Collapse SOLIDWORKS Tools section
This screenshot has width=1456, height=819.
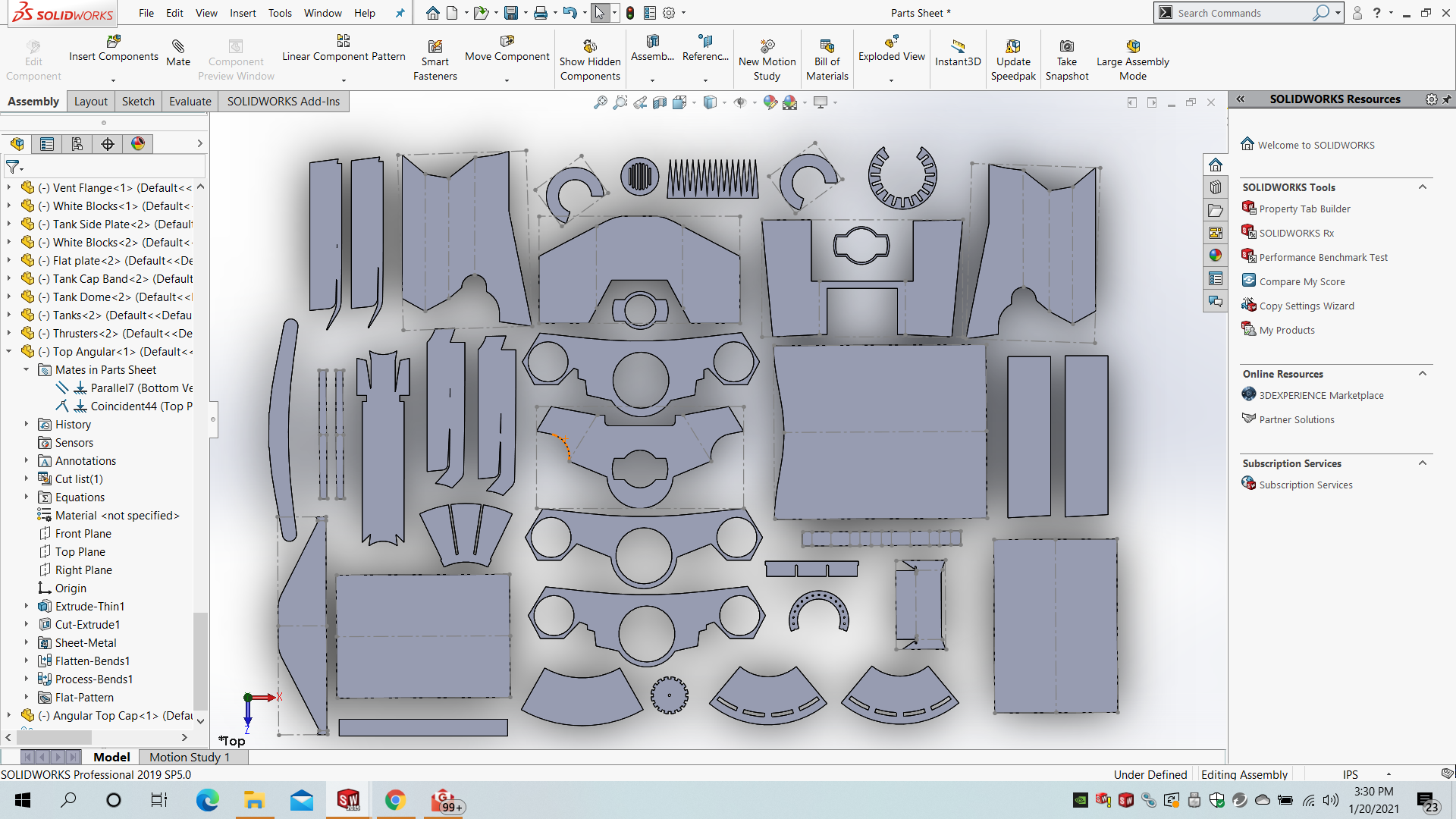click(x=1423, y=187)
